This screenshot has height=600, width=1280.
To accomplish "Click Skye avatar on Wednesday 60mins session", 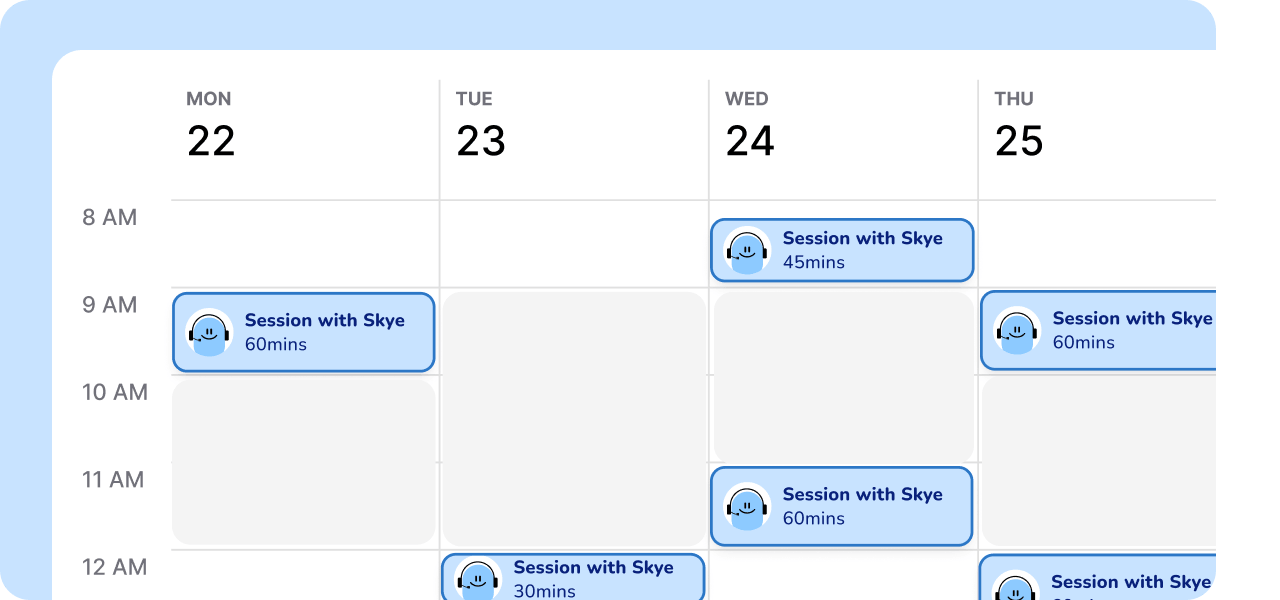I will (x=747, y=506).
